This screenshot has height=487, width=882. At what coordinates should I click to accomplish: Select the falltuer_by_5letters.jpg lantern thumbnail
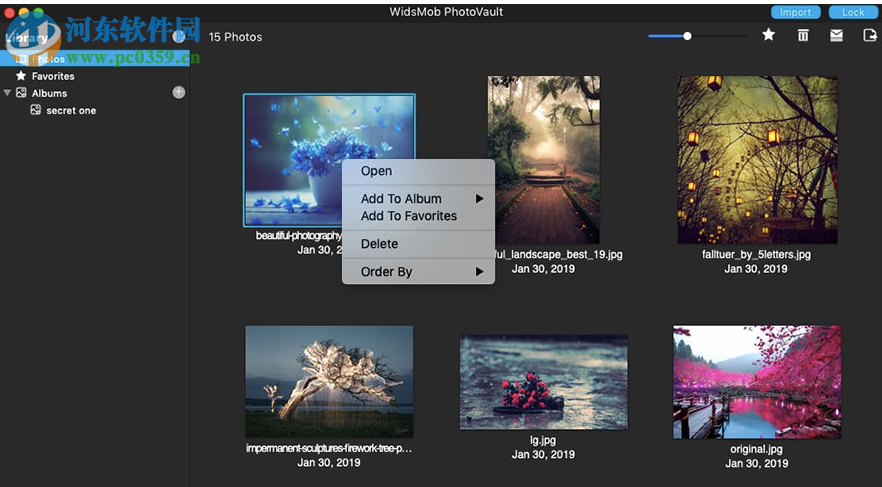757,160
